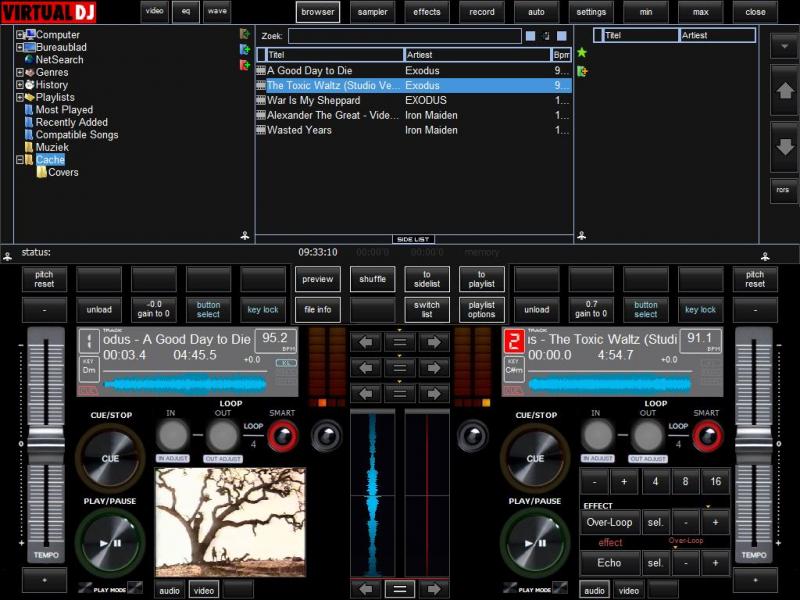Toggle SMART loop on the left deck
This screenshot has width=800, height=600.
[x=283, y=436]
